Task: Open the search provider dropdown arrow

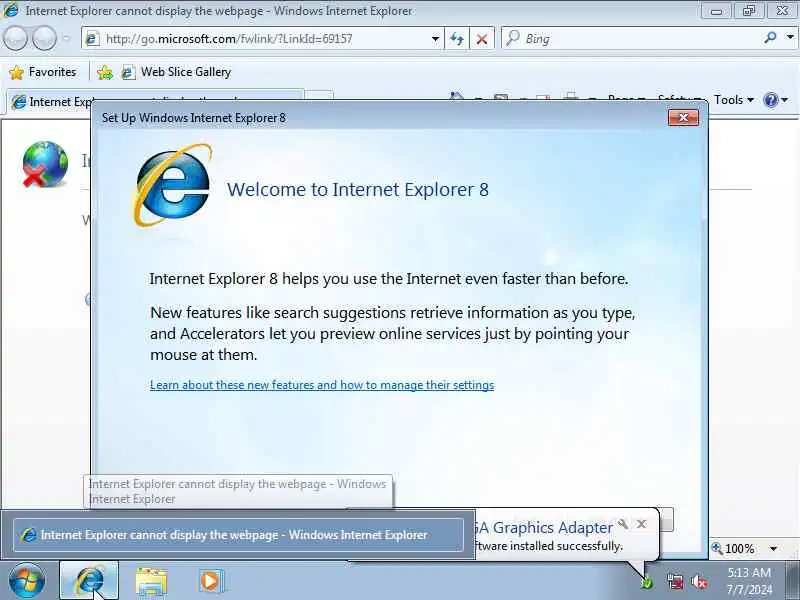Action: (790, 38)
